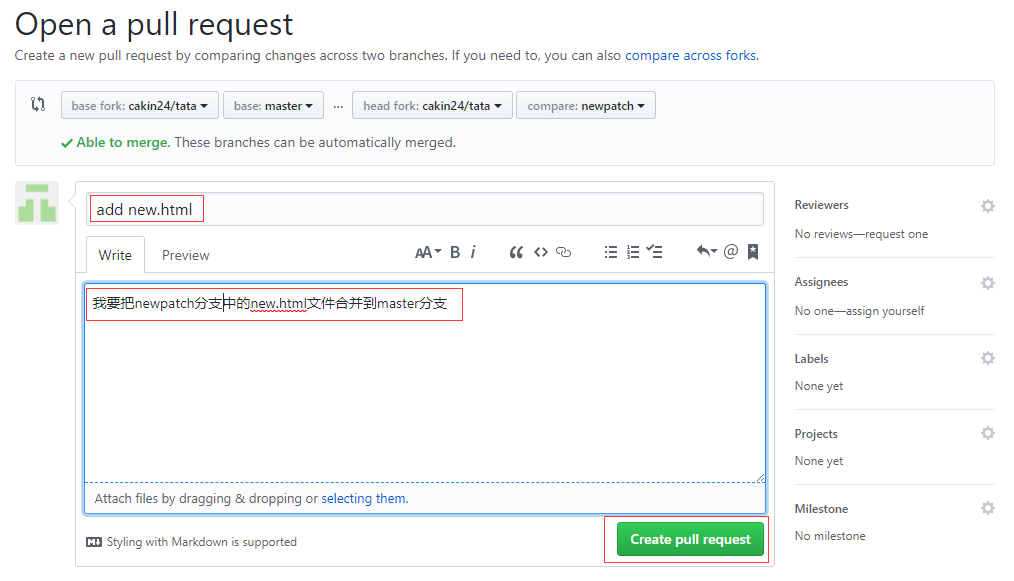Switch to the Write tab
1014x581 pixels.
point(115,255)
